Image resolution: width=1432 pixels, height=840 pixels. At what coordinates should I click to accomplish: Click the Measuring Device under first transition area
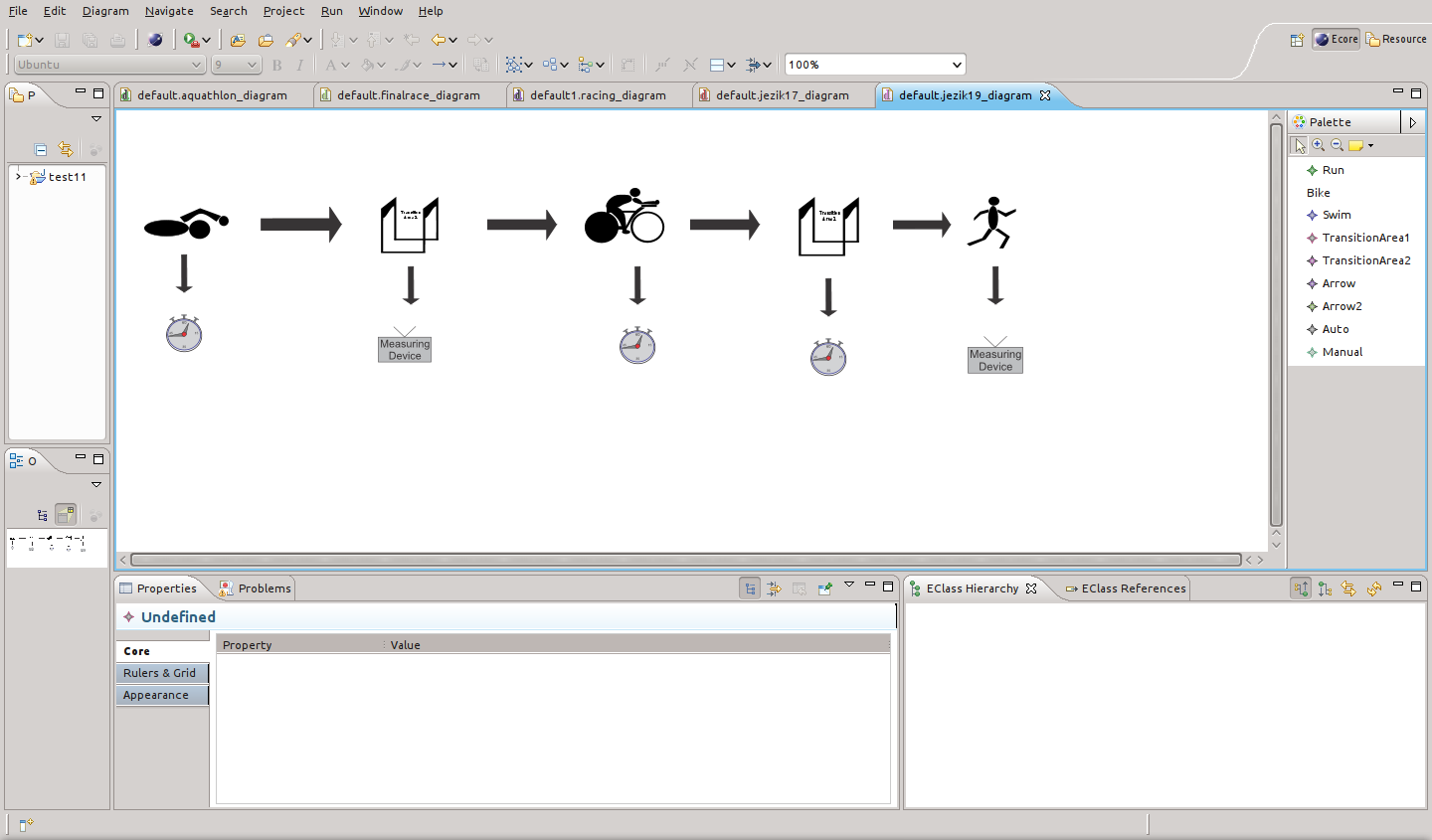405,344
